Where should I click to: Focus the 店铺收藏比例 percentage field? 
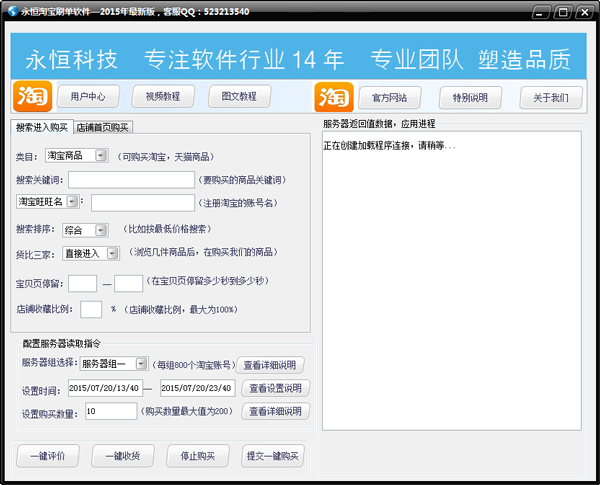[91, 309]
